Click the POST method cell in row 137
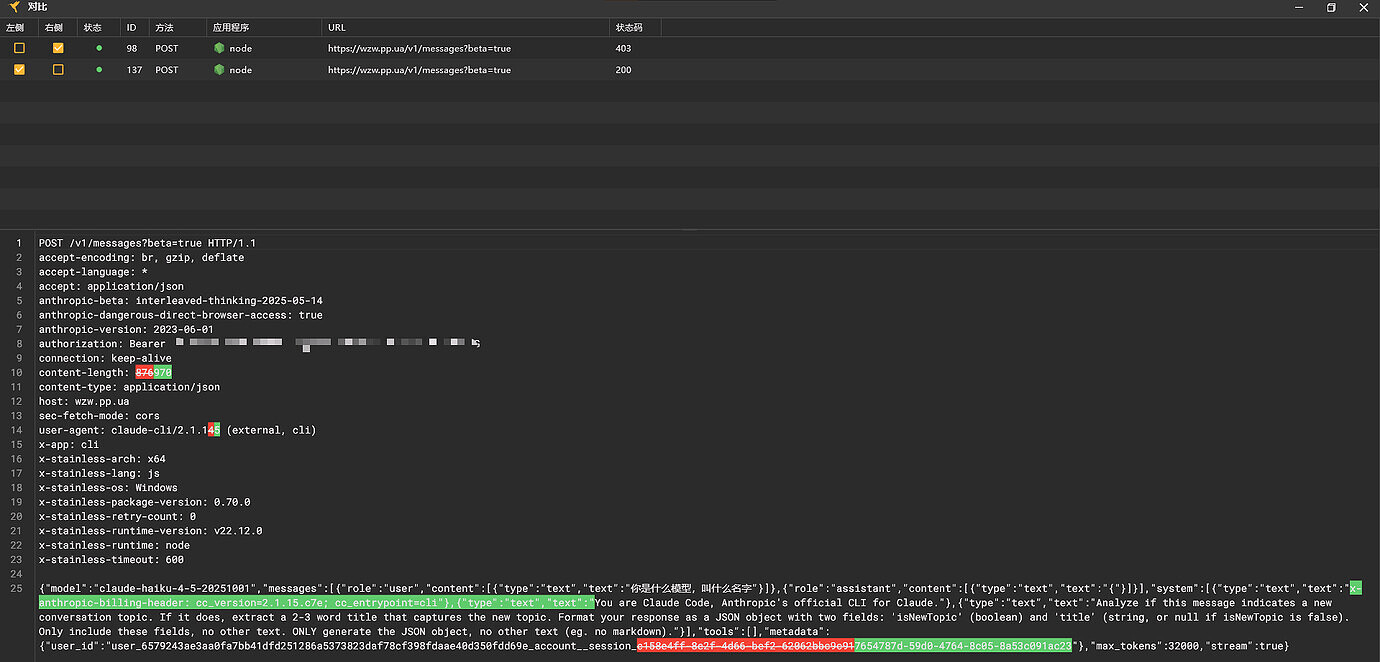This screenshot has width=1380, height=662. point(167,70)
